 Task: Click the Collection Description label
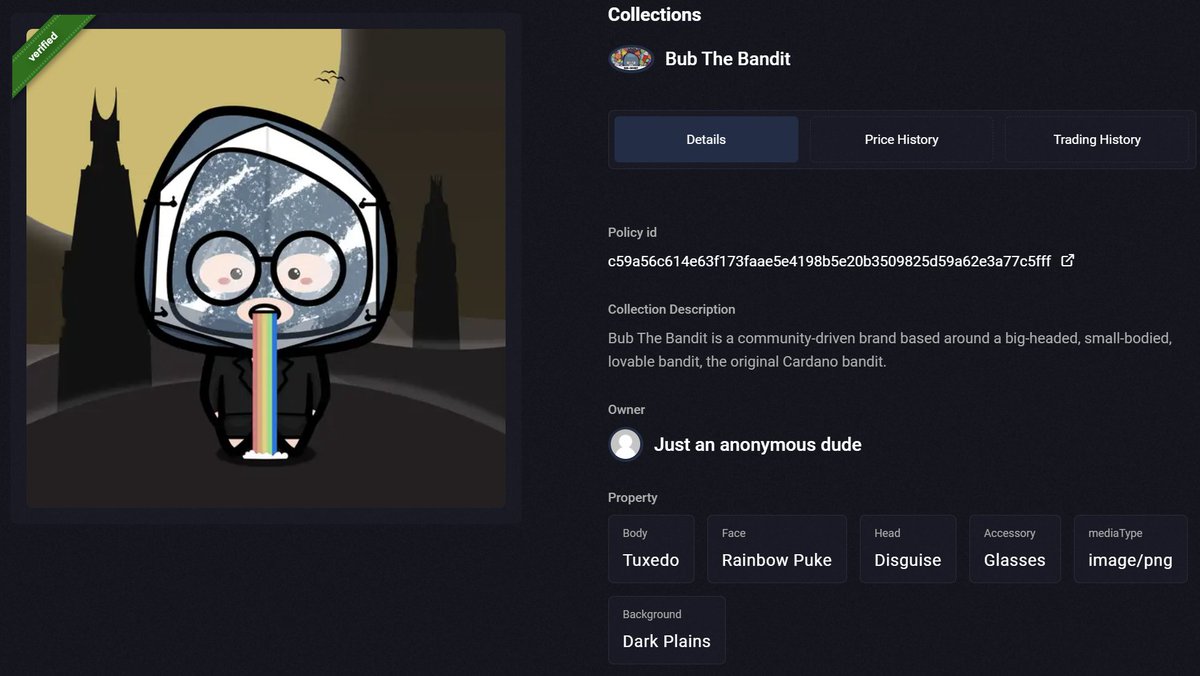[x=671, y=310]
